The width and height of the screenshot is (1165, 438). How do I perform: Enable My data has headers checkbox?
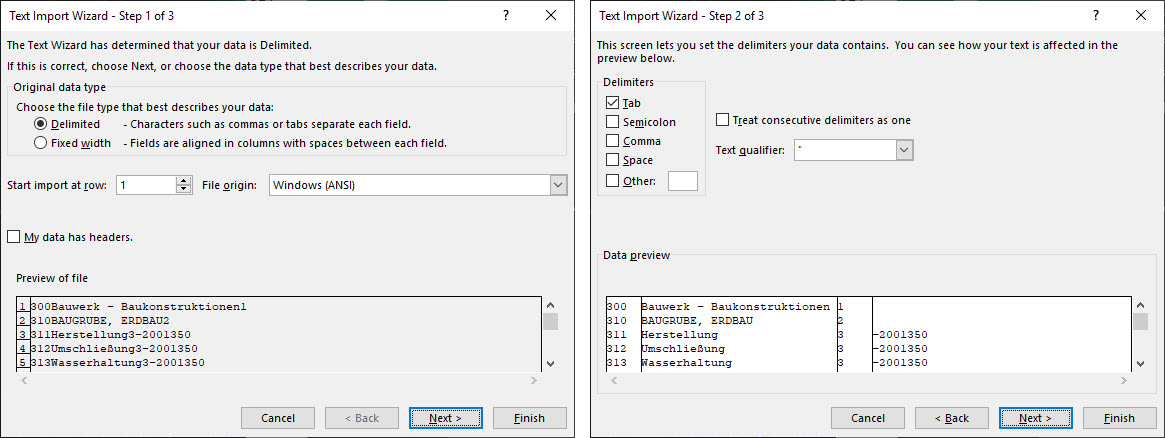[14, 237]
